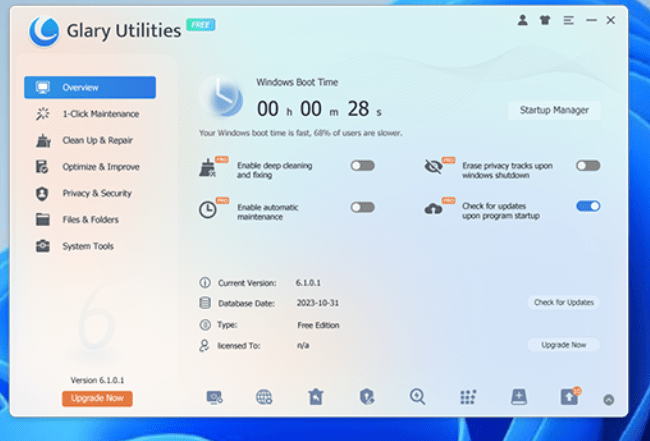Image resolution: width=650 pixels, height=441 pixels.
Task: Open the magnifier search icon in bottom toolbar
Action: point(418,397)
